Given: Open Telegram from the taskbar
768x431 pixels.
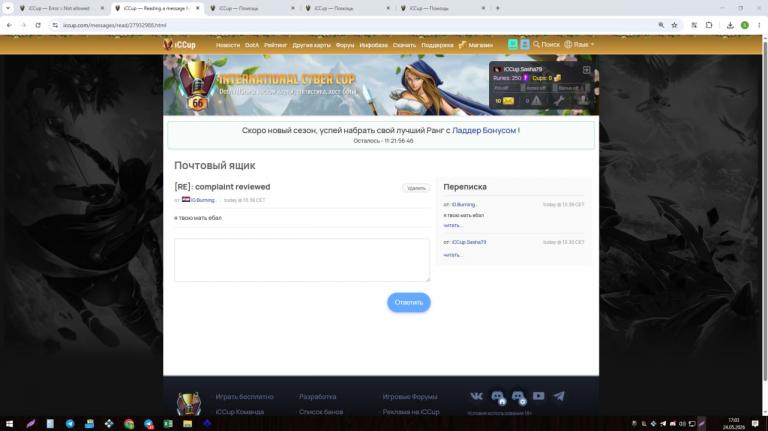Looking at the screenshot, I should click(x=70, y=424).
